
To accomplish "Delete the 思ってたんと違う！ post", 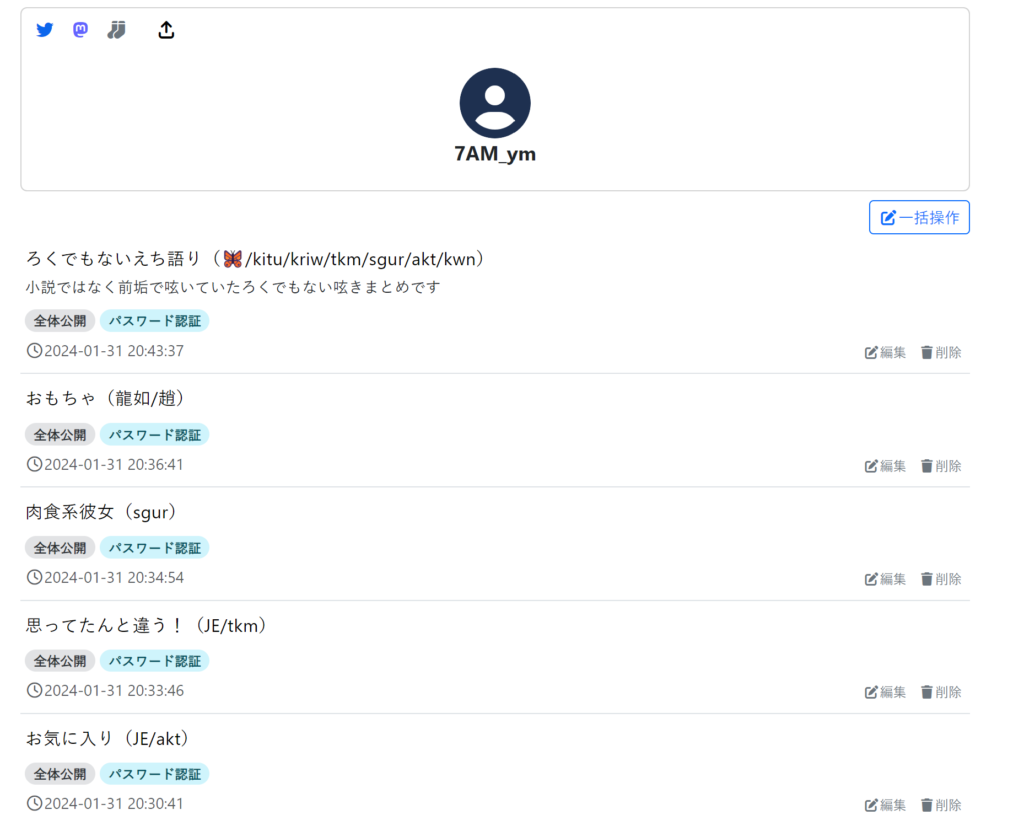I will [941, 692].
